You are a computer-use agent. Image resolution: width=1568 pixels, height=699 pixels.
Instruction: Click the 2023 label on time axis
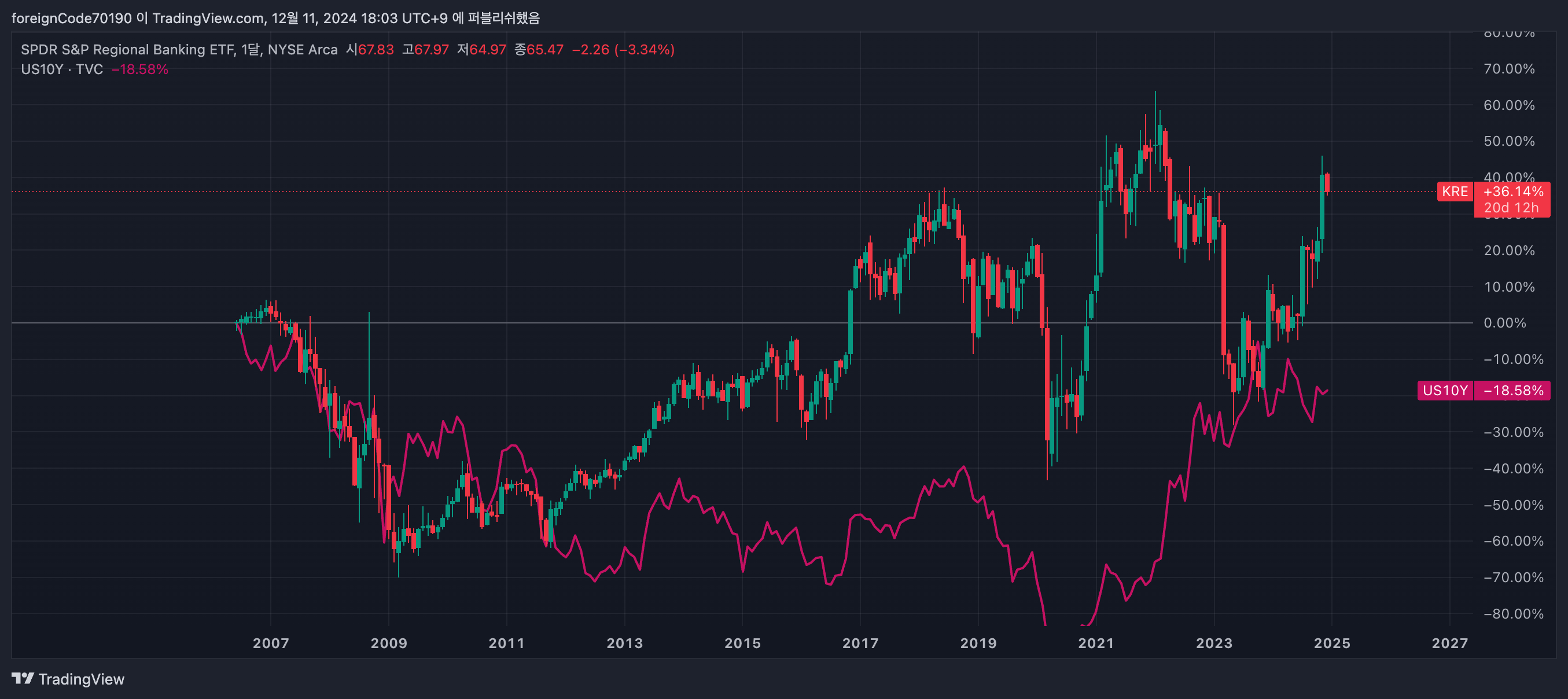coord(1214,643)
